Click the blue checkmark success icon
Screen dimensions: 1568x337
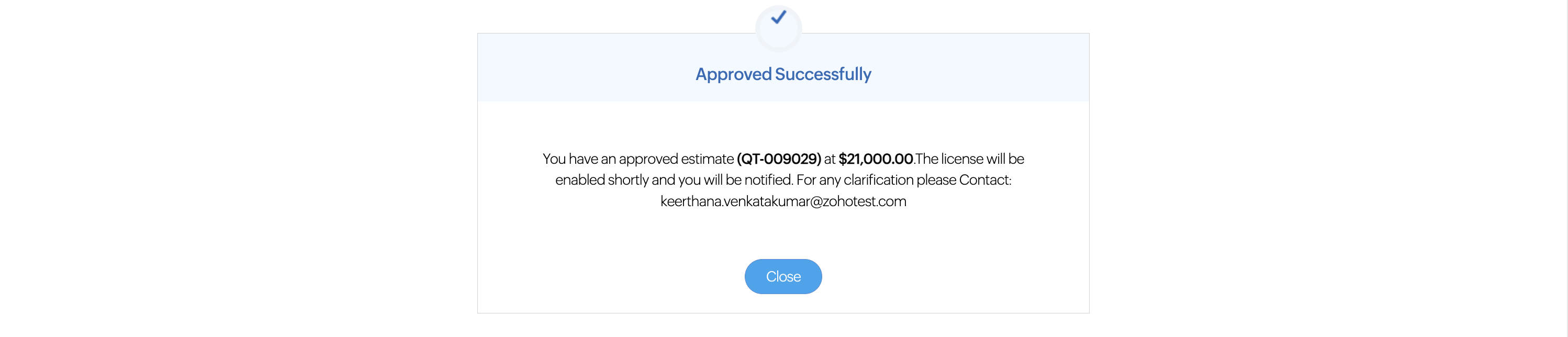click(778, 19)
